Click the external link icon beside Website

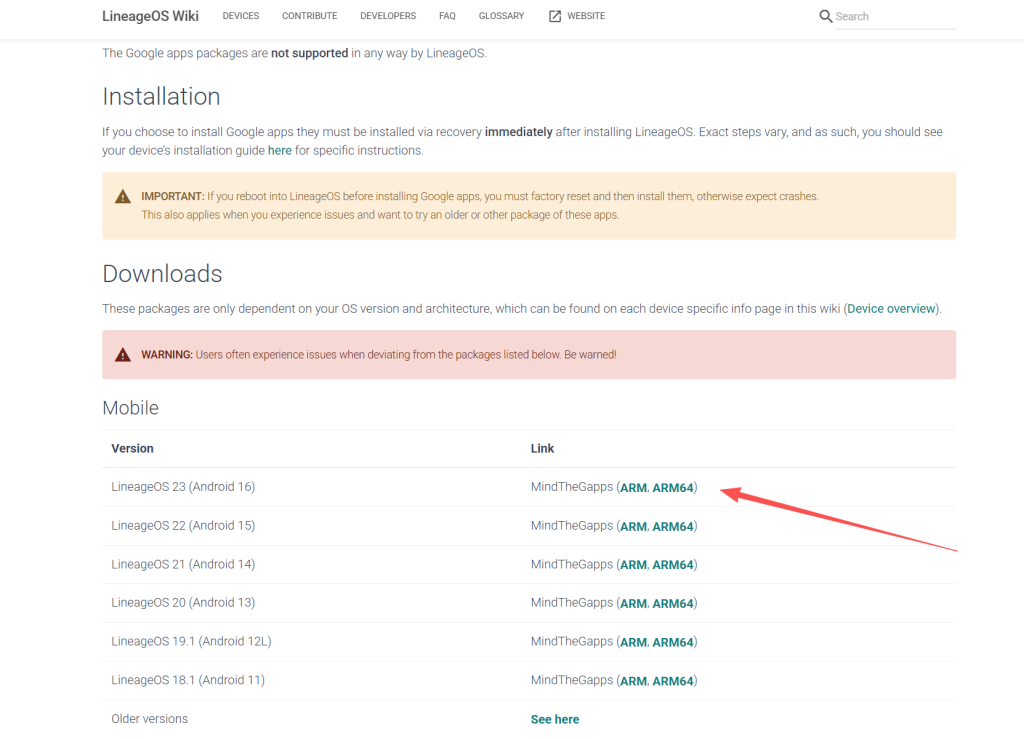(554, 16)
